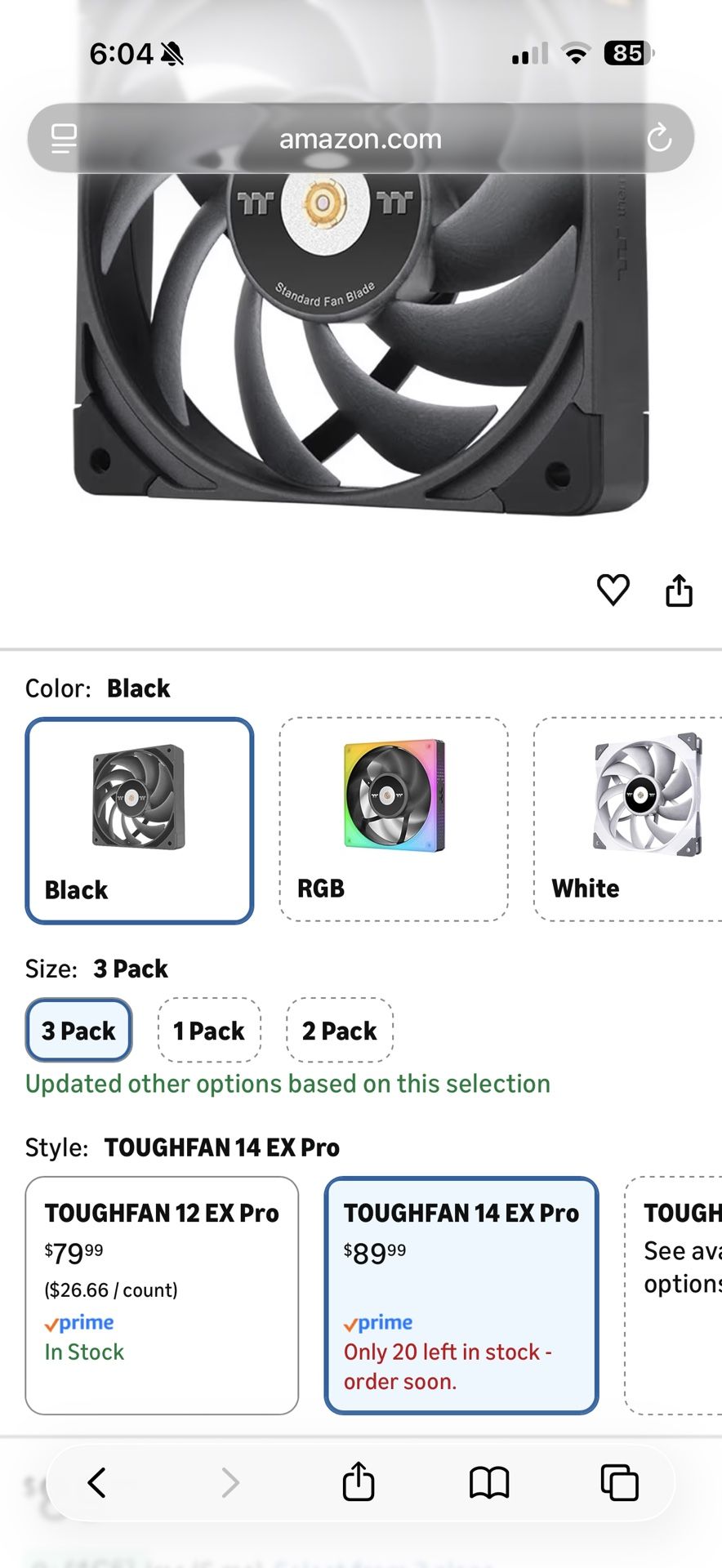
Task: Reload the Amazon page
Action: pyautogui.click(x=661, y=138)
